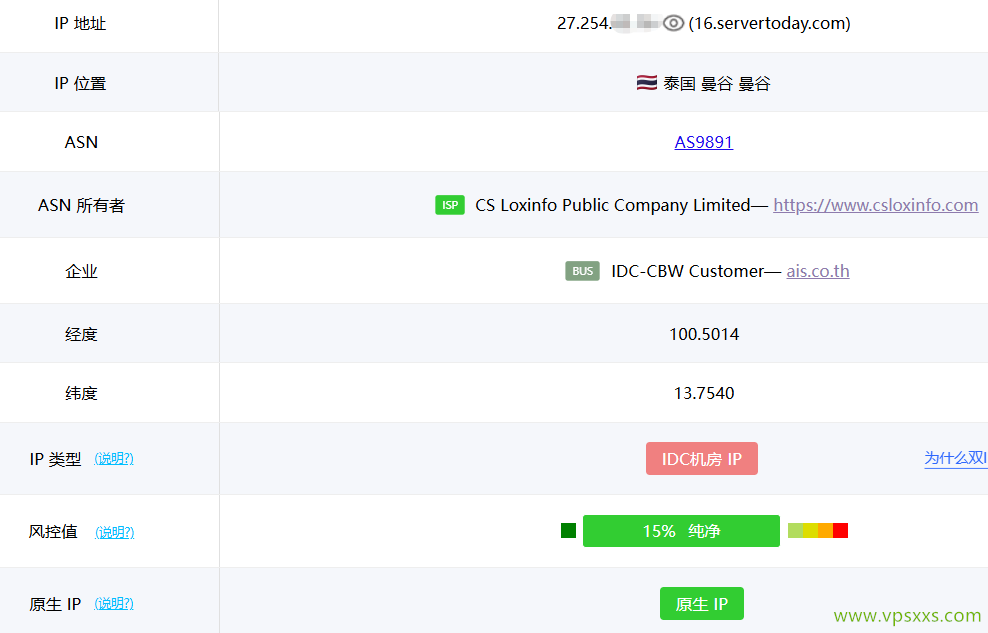Viewport: 988px width, 633px height.
Task: Click 说明? next to IP 类型
Action: [x=114, y=458]
